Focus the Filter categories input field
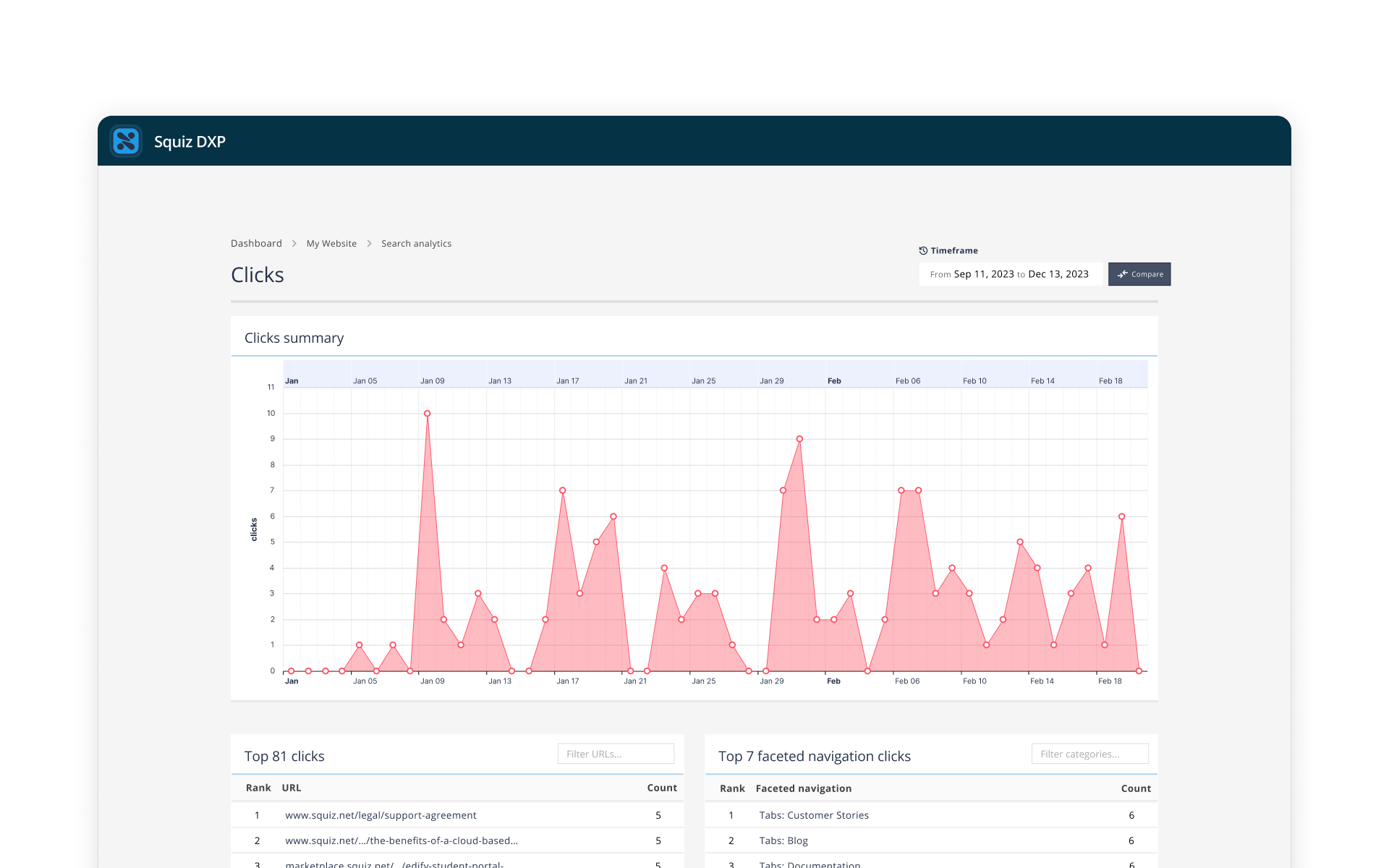The image size is (1389, 868). (1089, 754)
